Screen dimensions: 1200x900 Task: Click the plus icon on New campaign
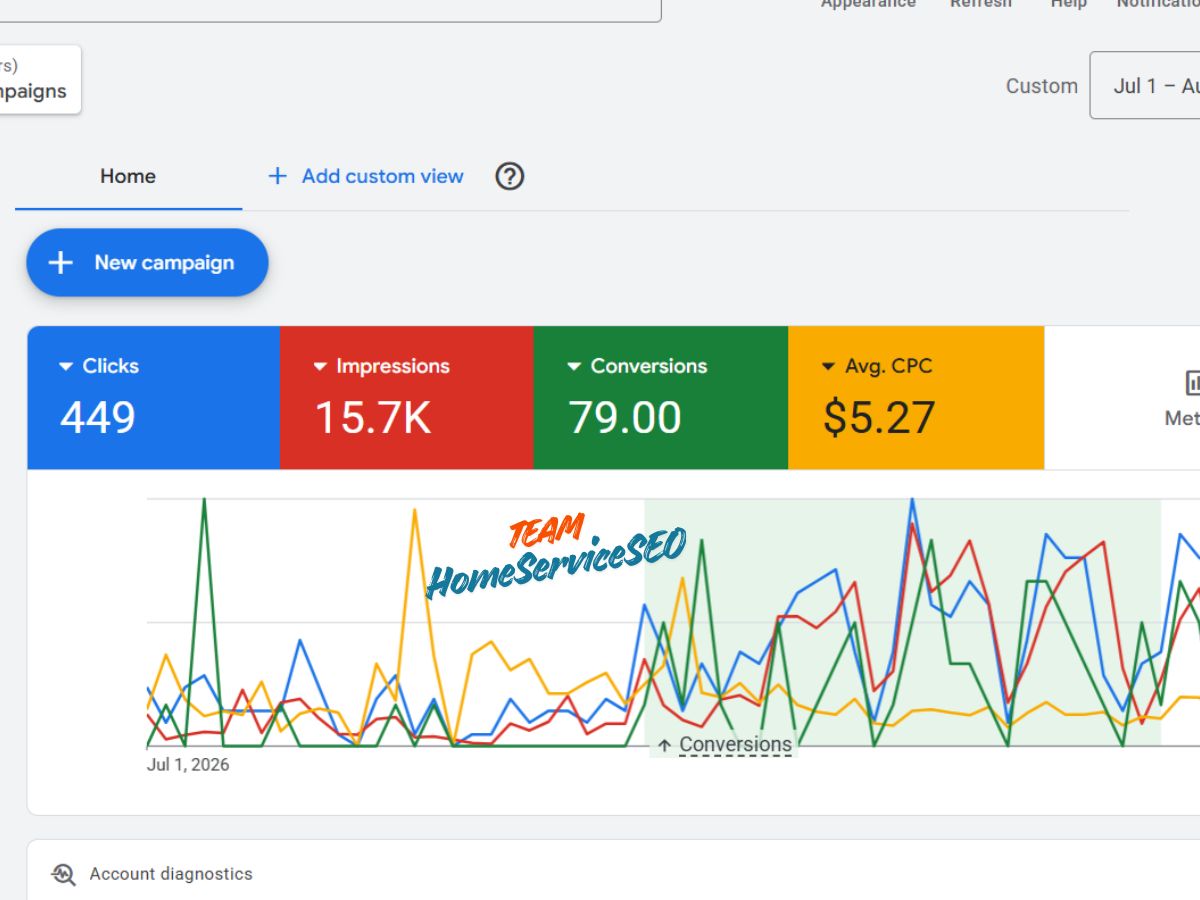click(61, 262)
